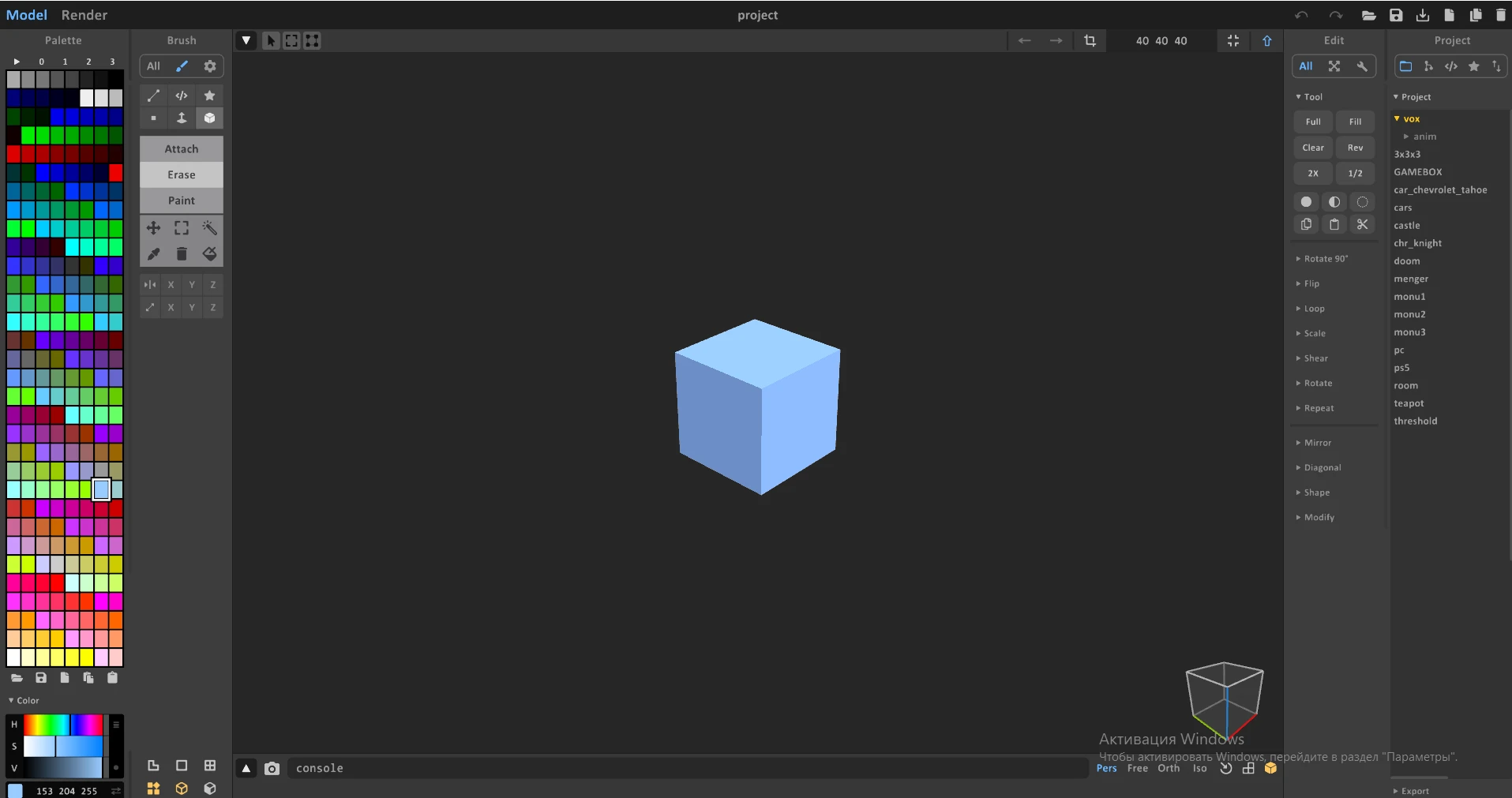Select the Box brush mode cube icon
Image resolution: width=1512 pixels, height=798 pixels.
click(209, 118)
